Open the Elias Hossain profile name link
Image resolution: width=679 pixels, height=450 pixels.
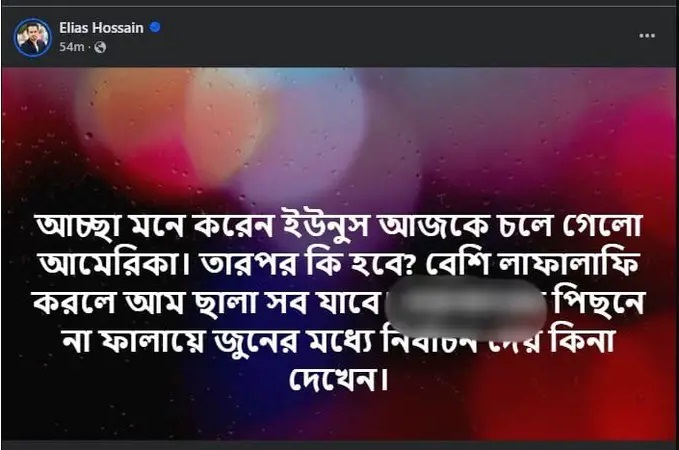click(101, 28)
